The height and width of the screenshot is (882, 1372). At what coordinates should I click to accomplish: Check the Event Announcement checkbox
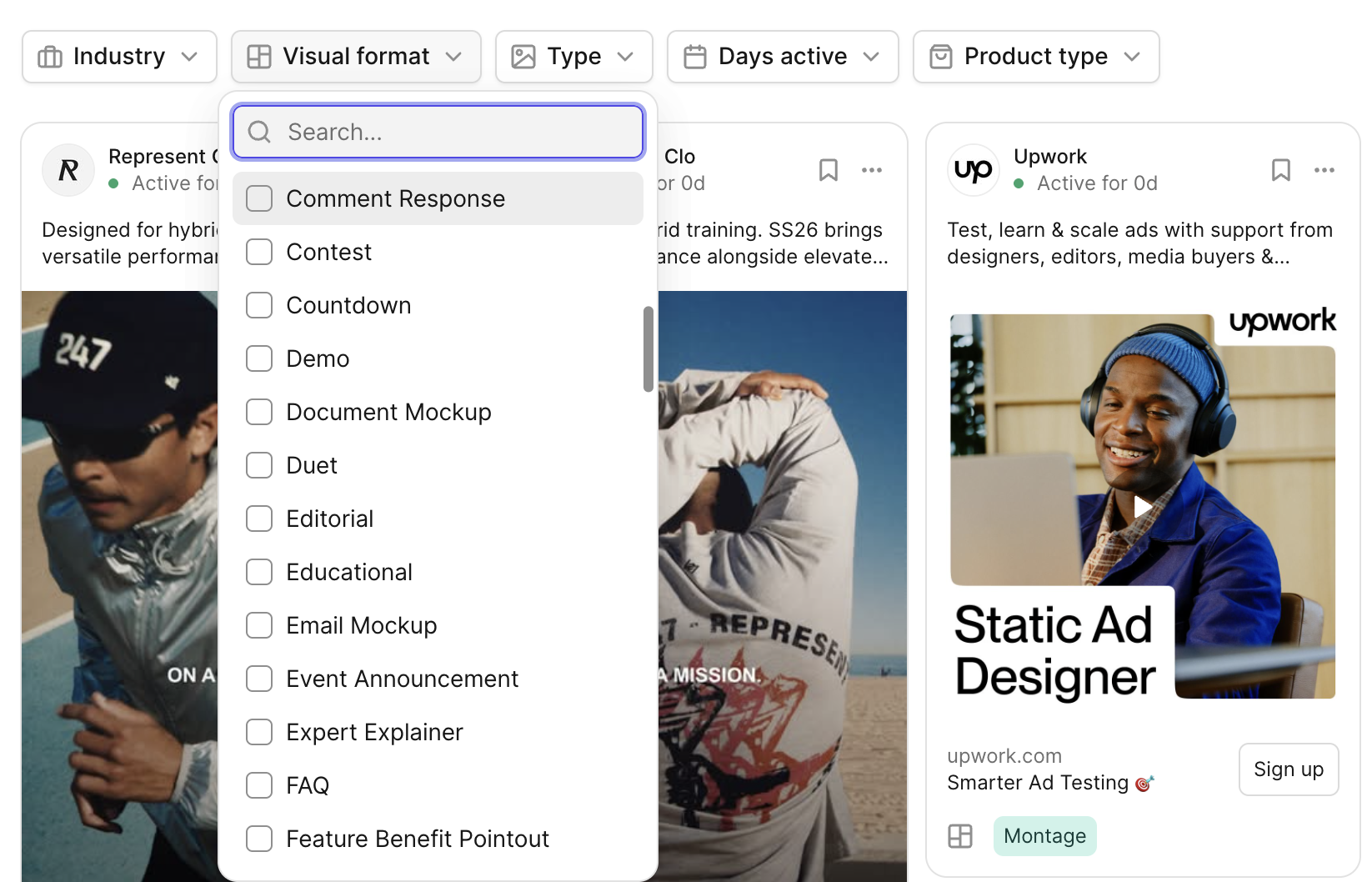[x=259, y=679]
